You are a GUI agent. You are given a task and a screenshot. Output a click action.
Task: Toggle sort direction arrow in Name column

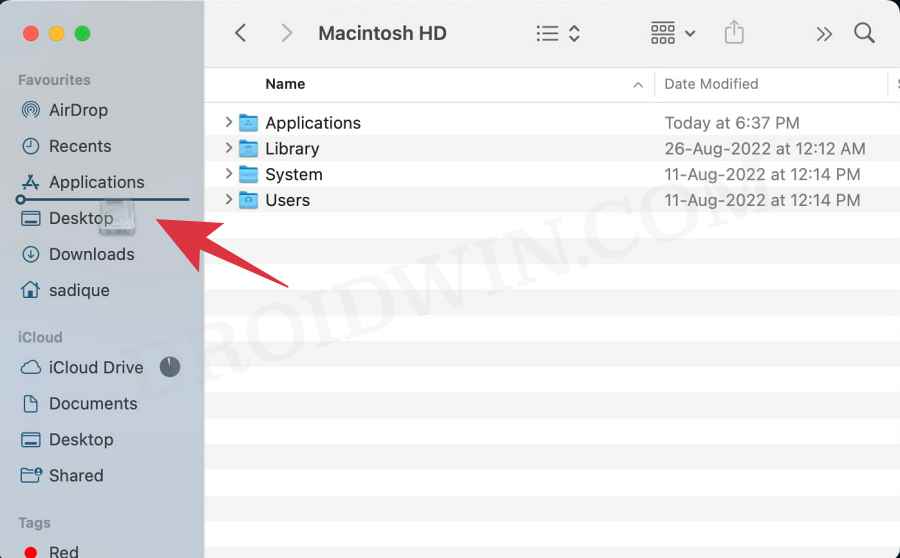point(638,85)
